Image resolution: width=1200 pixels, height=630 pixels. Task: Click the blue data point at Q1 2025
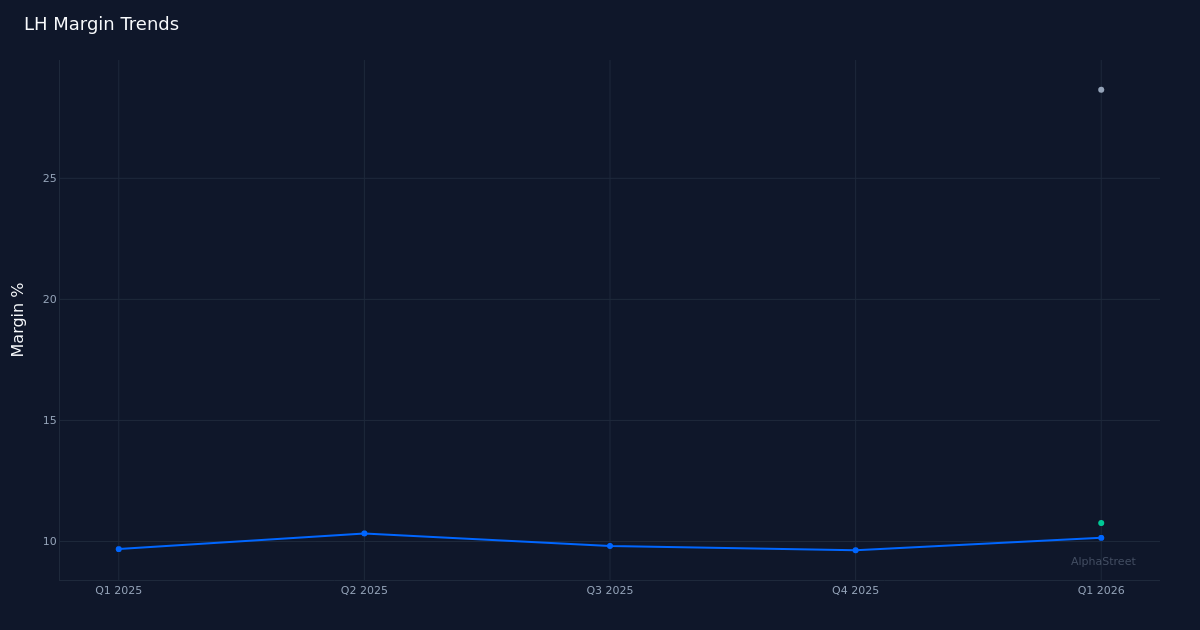click(119, 549)
